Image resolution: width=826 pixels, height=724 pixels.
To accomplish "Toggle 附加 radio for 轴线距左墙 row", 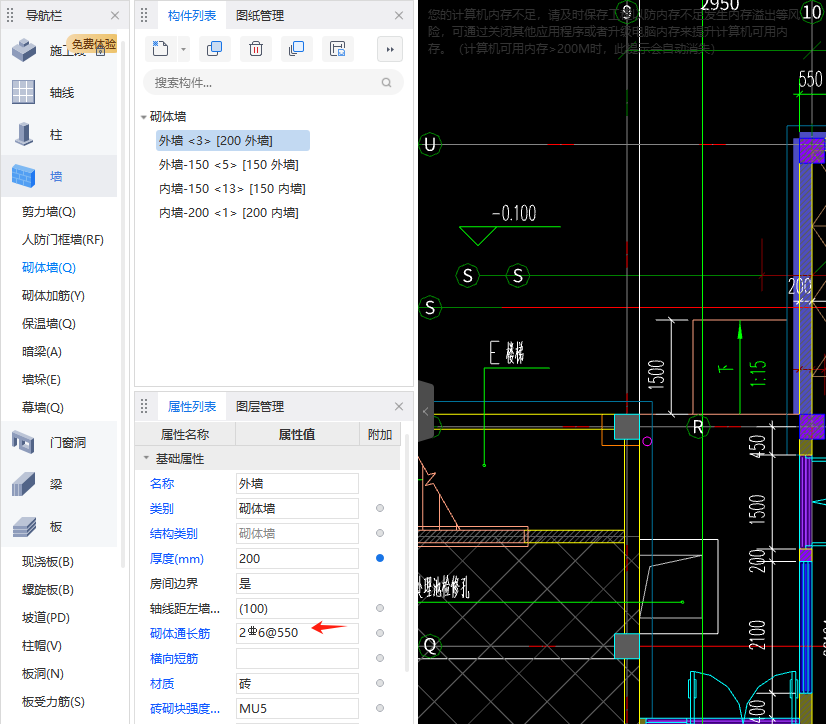I will pyautogui.click(x=380, y=608).
